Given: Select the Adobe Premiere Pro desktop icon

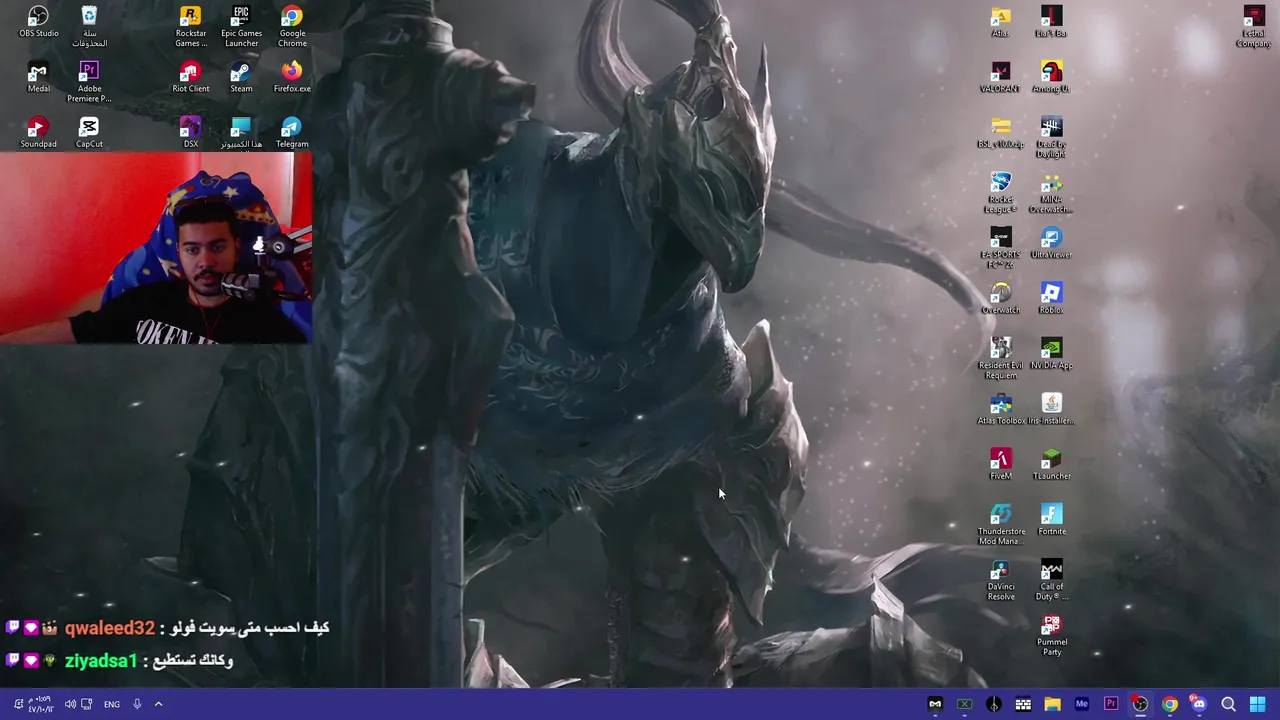Looking at the screenshot, I should tap(89, 81).
